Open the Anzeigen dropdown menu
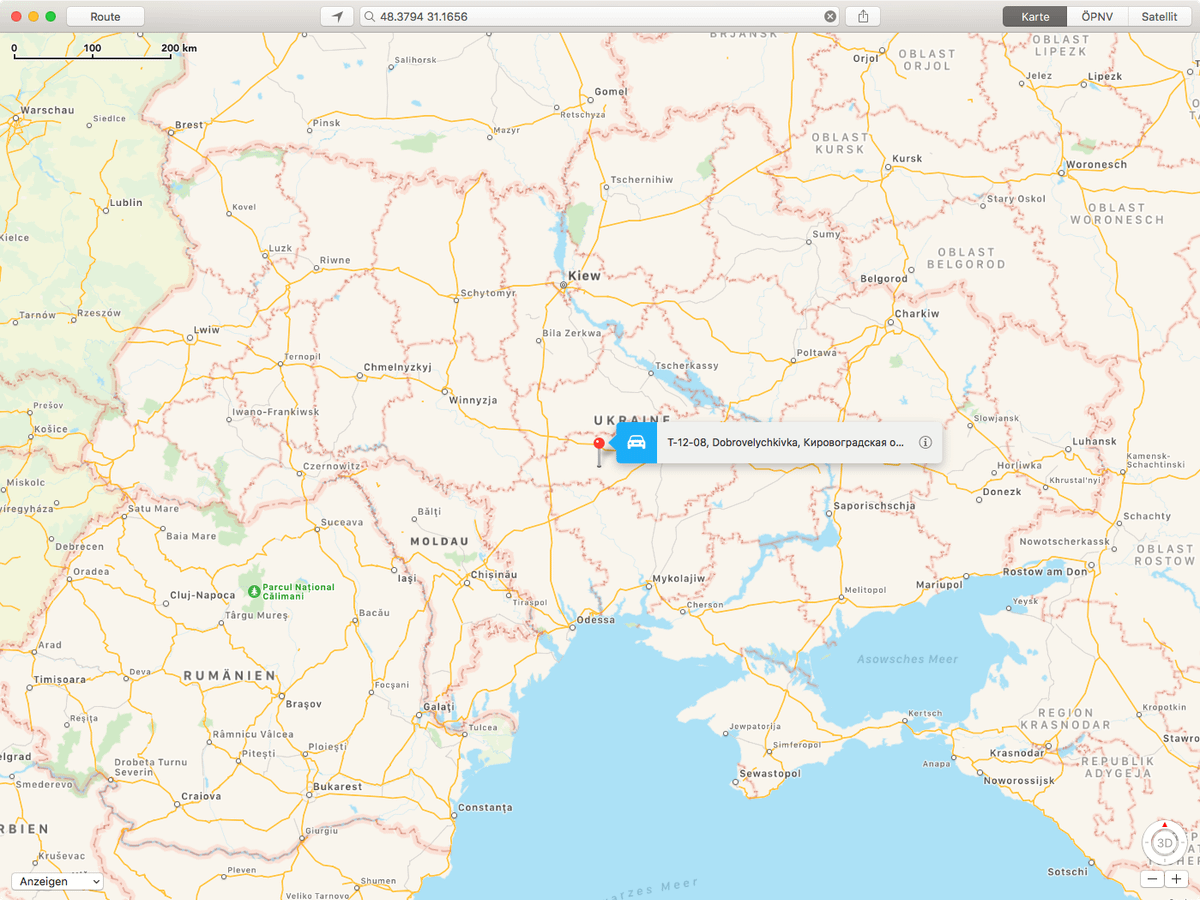The width and height of the screenshot is (1200, 900). click(x=57, y=881)
